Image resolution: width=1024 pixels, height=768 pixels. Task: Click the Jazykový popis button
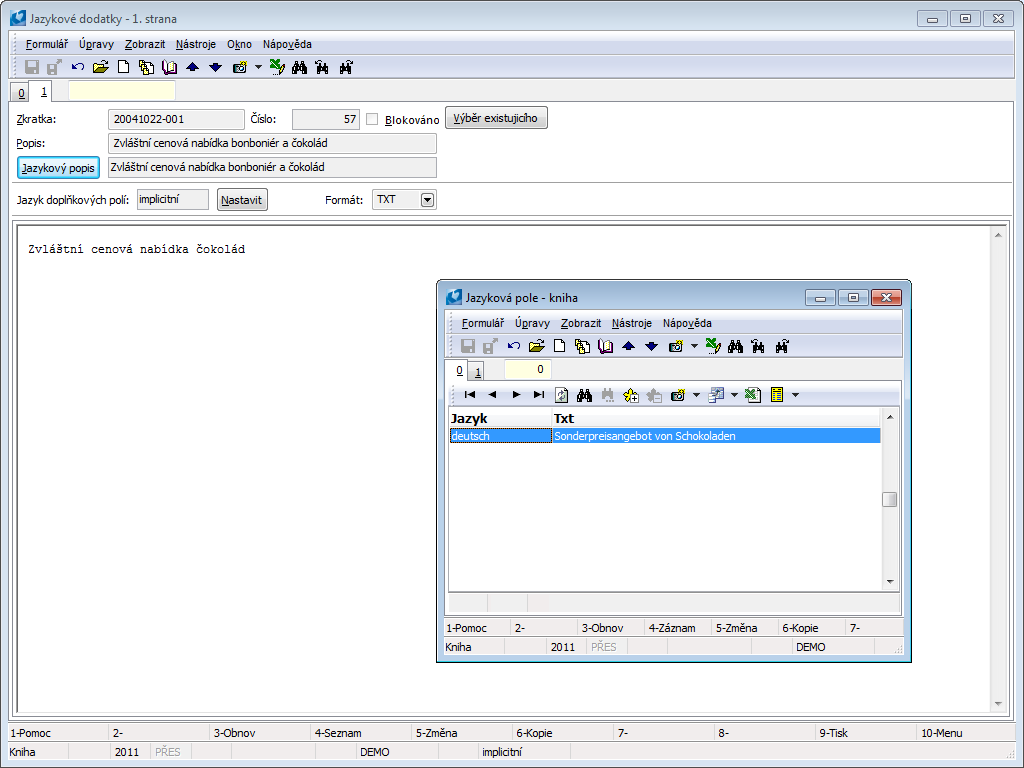click(58, 168)
